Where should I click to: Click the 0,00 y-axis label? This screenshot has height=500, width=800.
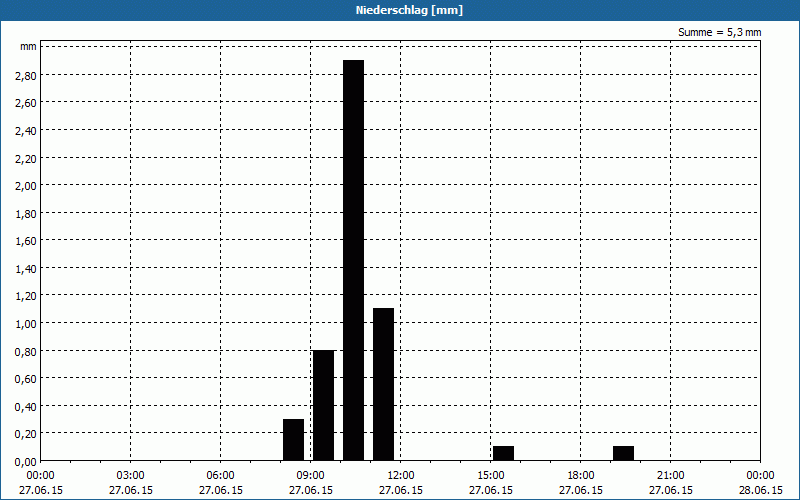(x=26, y=462)
